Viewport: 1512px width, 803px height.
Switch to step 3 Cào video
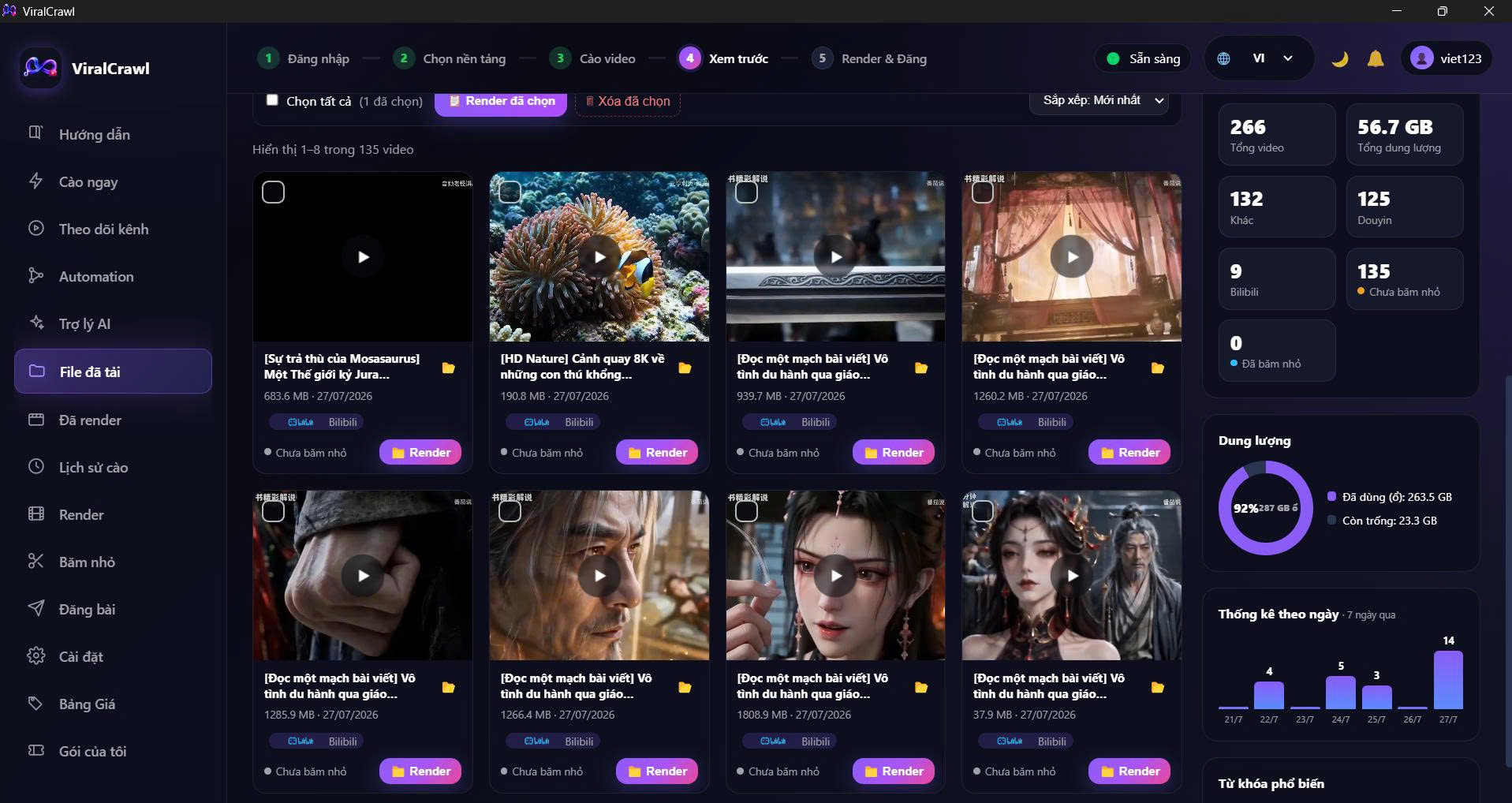(x=592, y=58)
